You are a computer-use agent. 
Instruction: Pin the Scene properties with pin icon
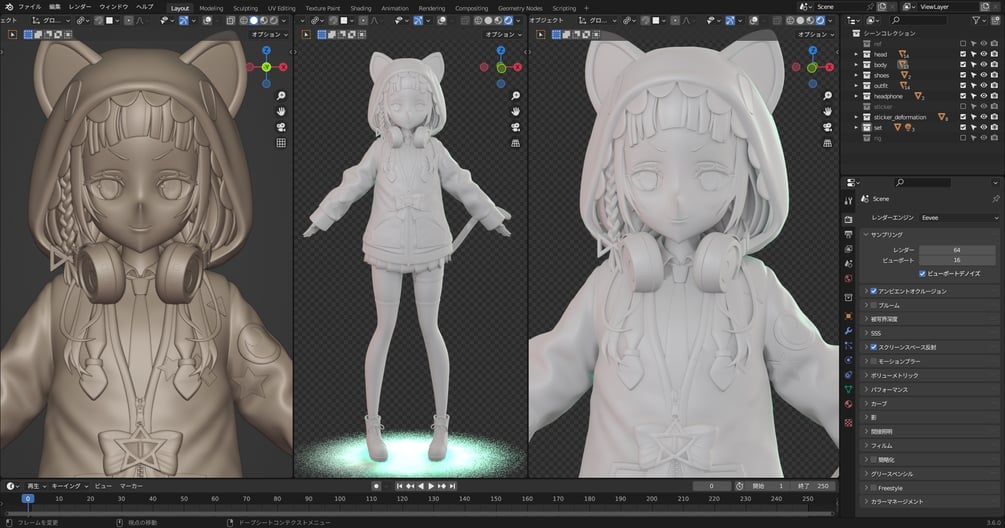coord(995,199)
